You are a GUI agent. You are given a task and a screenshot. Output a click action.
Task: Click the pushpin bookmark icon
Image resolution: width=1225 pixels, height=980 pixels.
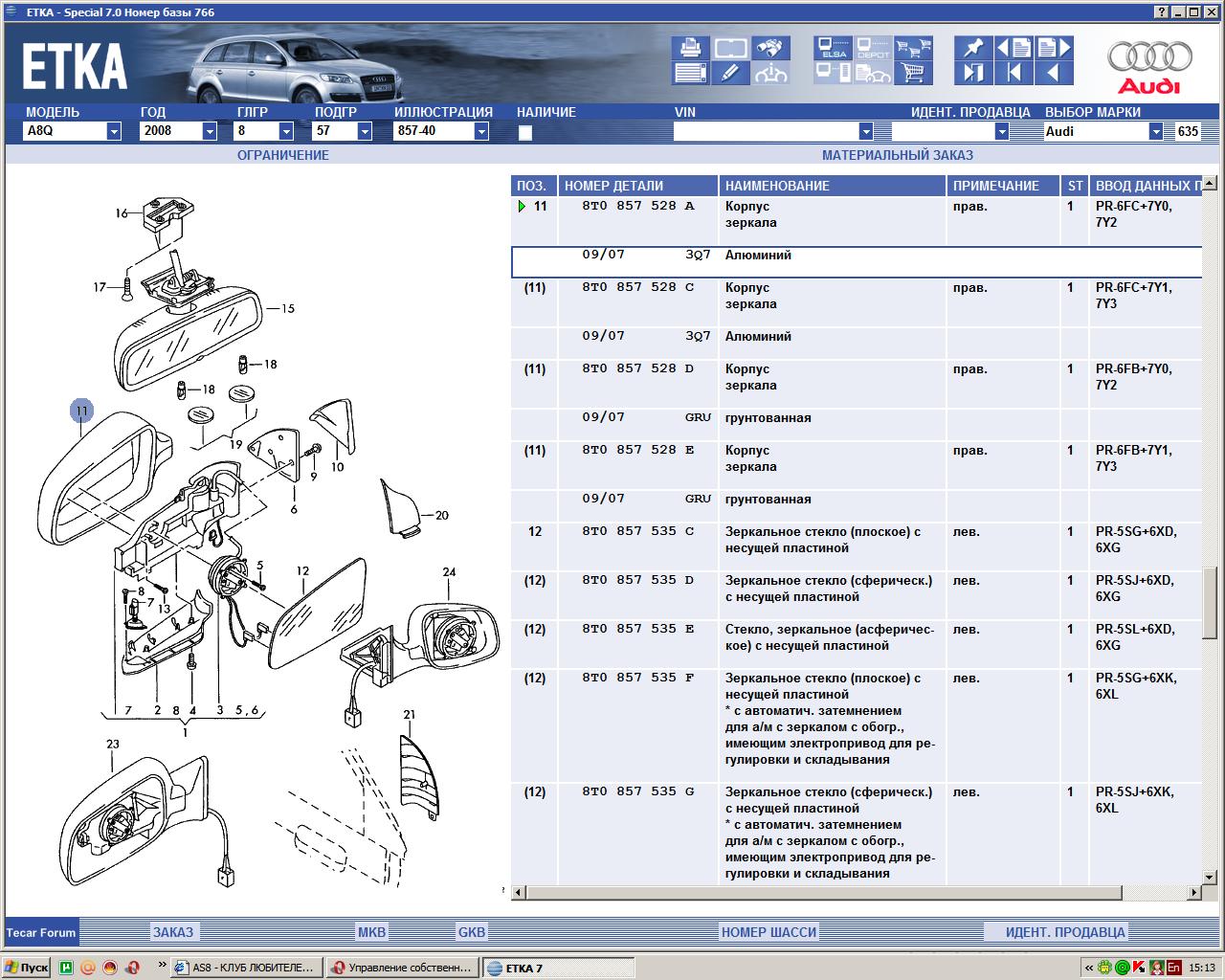973,48
